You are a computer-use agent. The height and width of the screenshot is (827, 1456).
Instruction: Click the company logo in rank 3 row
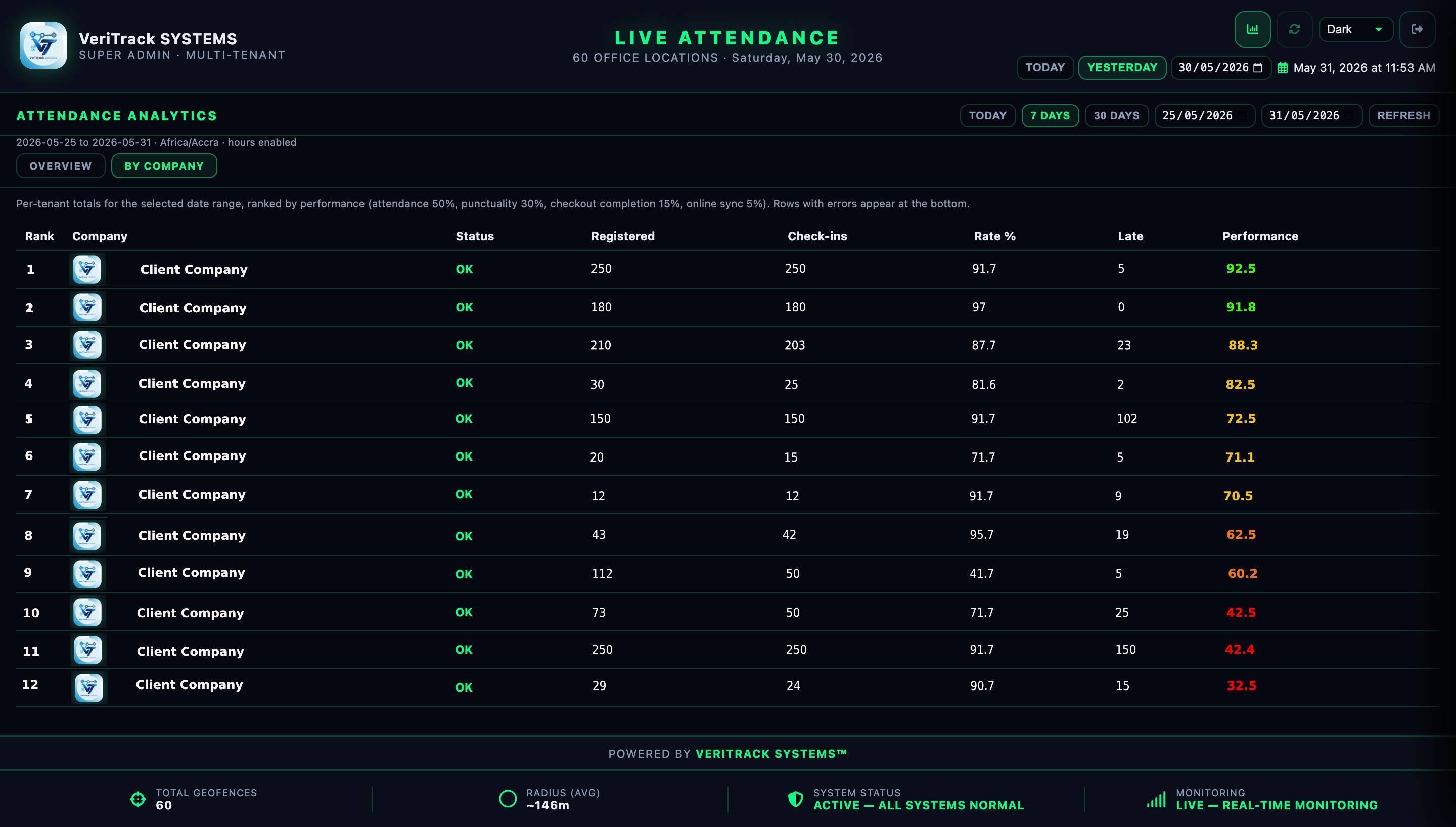[87, 345]
